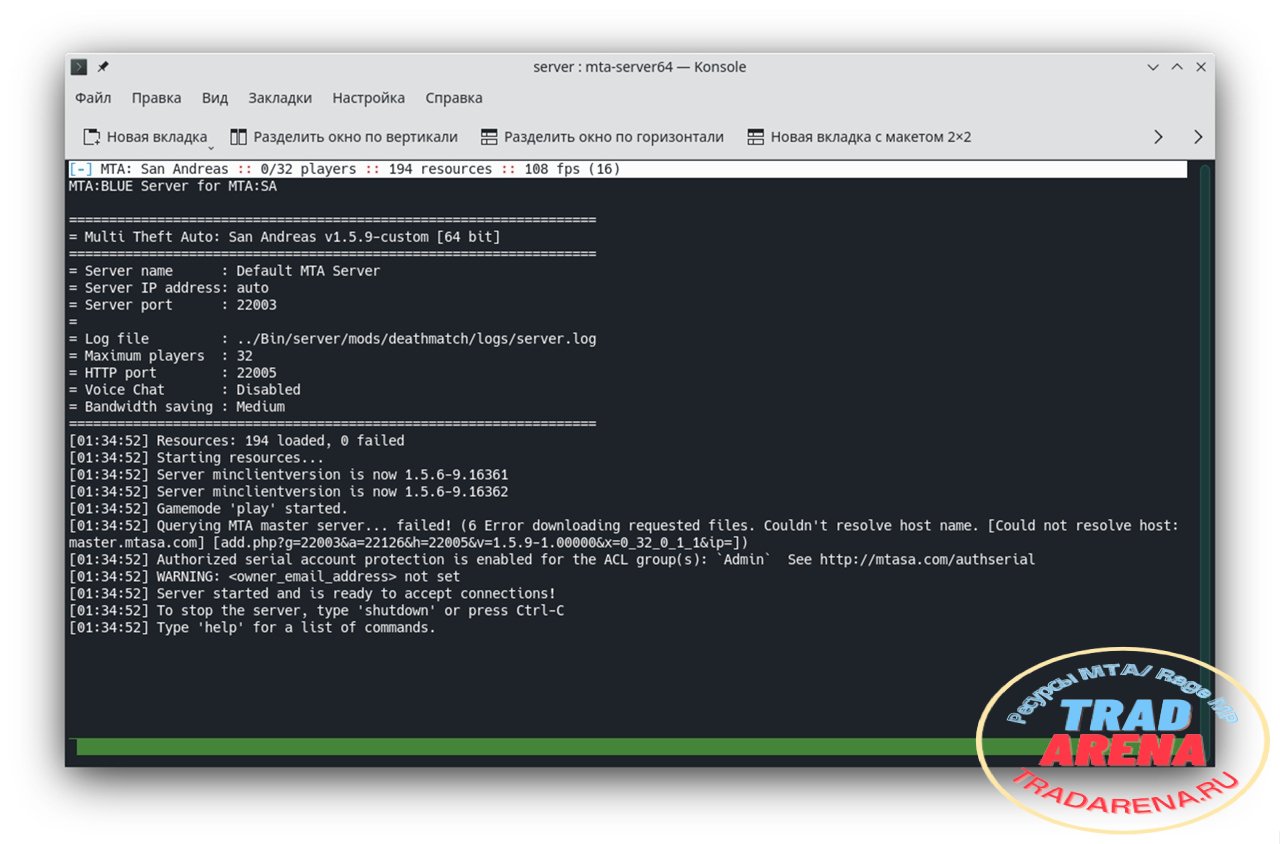Image resolution: width=1280 pixels, height=844 pixels.
Task: Click the Bandwidth saving 'Medium' value
Action: point(260,407)
